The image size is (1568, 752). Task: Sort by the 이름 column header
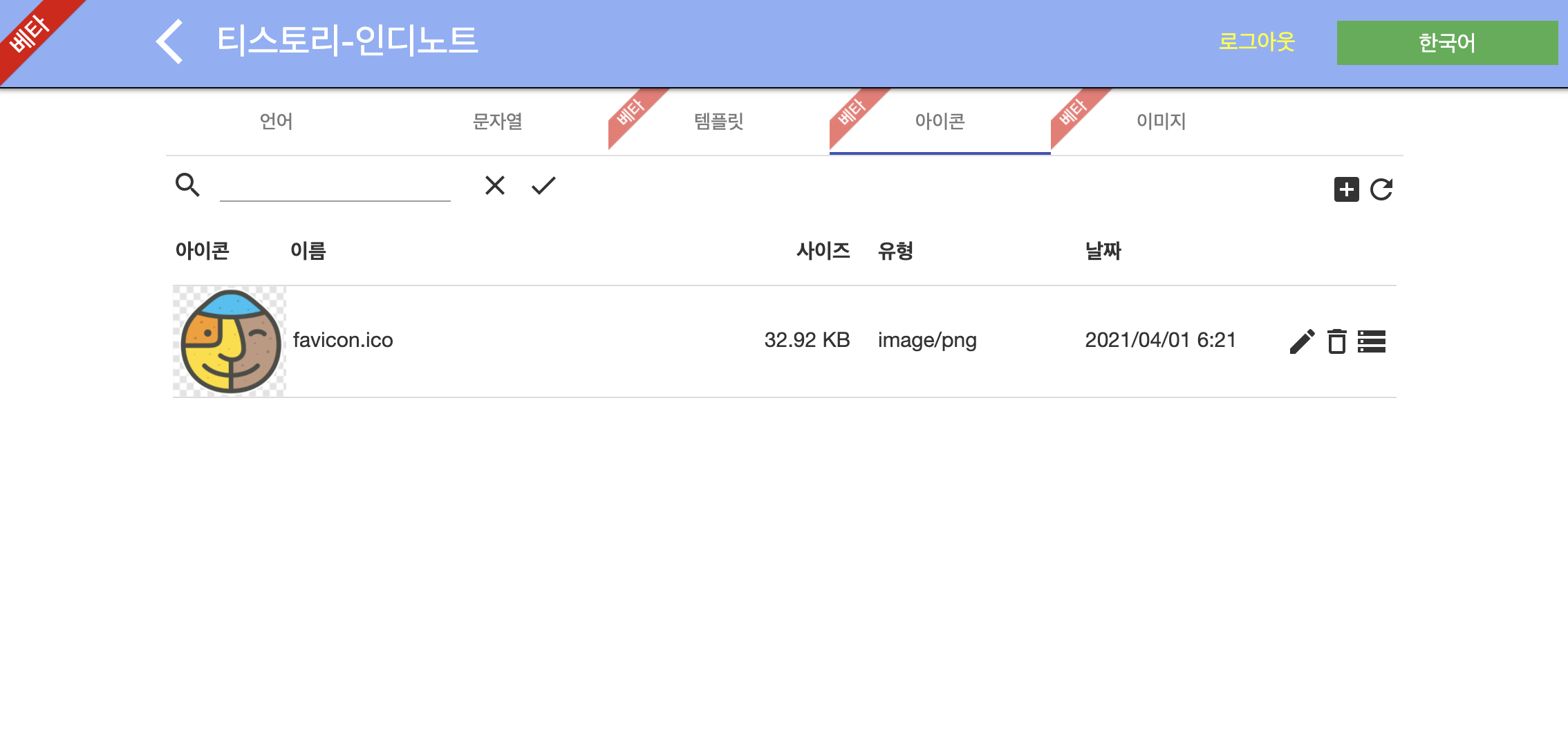click(308, 251)
